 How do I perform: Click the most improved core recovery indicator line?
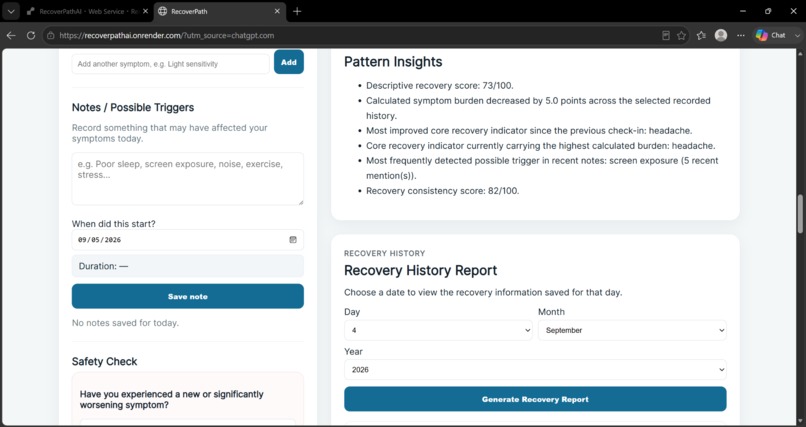[529, 131]
